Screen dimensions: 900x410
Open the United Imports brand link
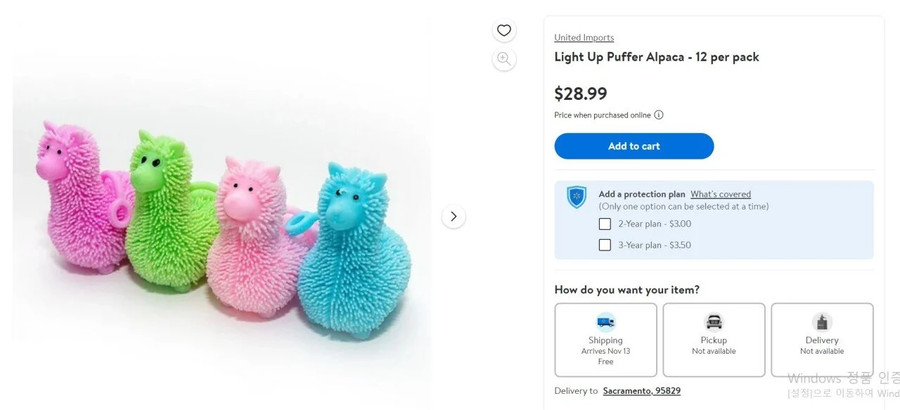point(584,38)
